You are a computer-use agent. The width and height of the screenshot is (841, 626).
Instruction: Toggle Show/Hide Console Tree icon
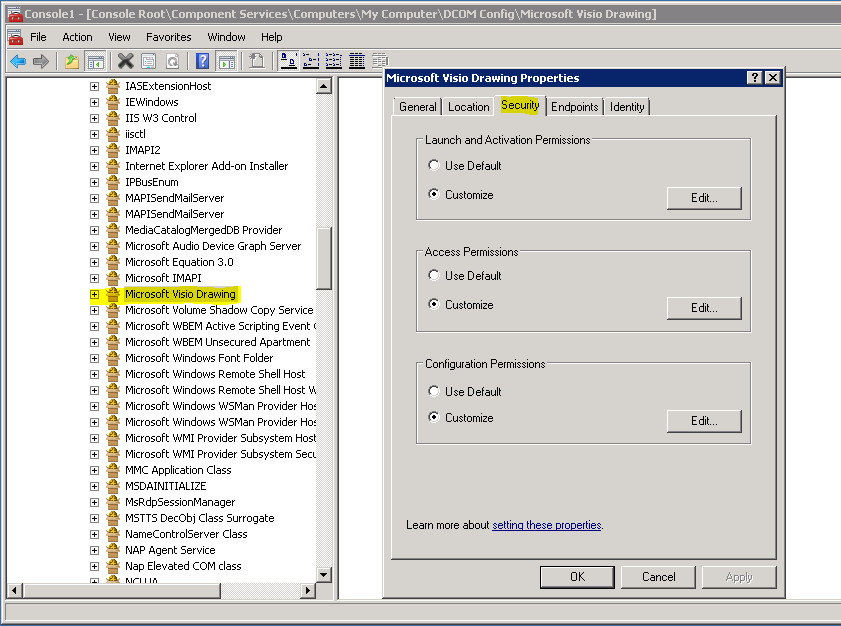[x=95, y=61]
